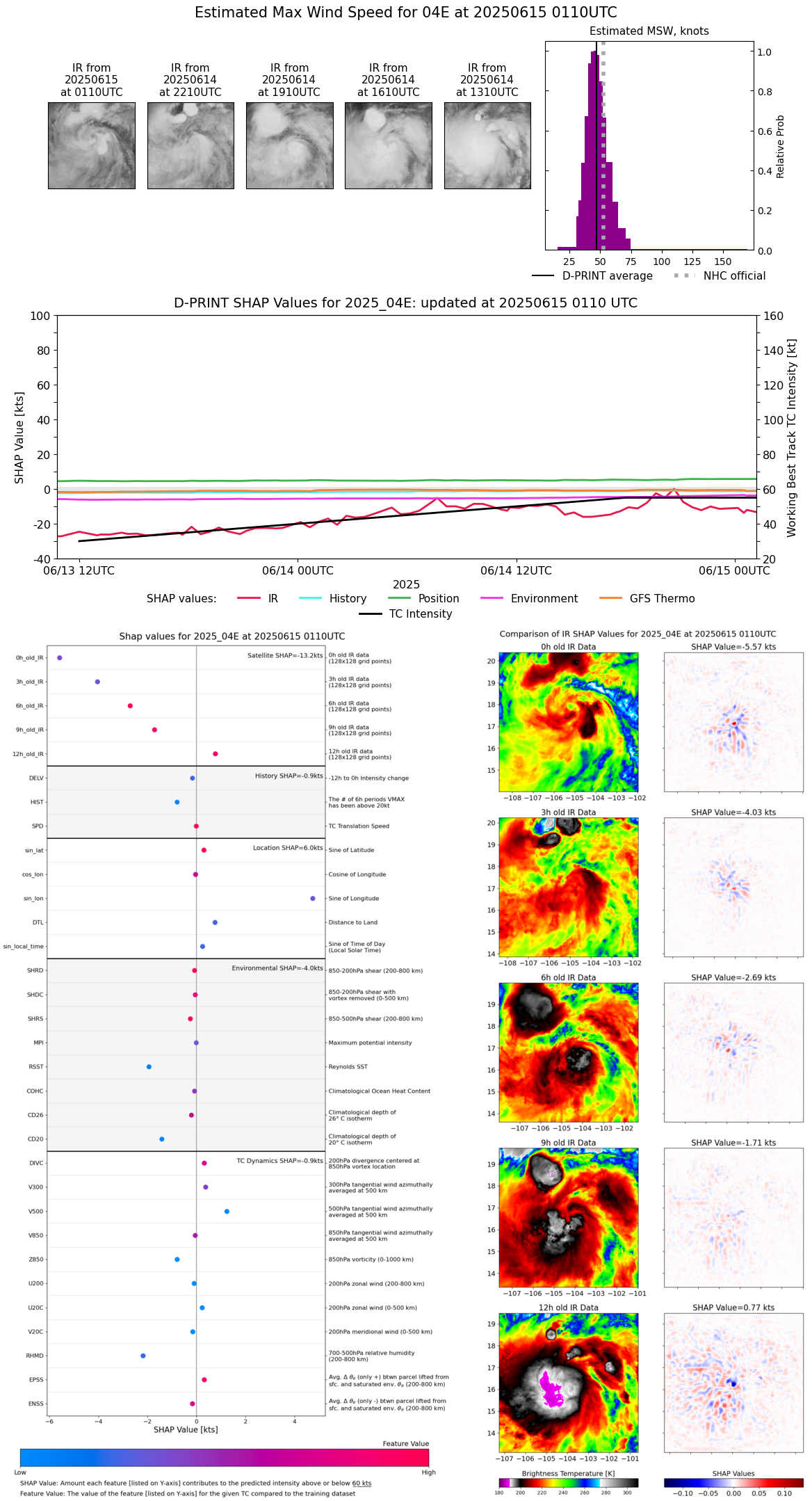The width and height of the screenshot is (812, 1501).
Task: Open the IR thumbnail from 1310UTC
Action: (487, 145)
